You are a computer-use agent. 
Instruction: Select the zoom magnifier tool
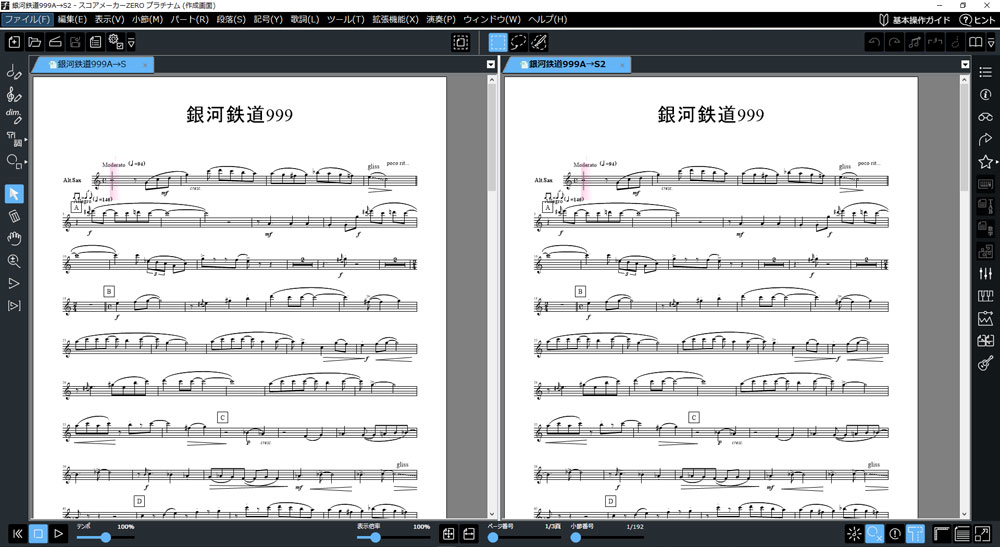(14, 261)
